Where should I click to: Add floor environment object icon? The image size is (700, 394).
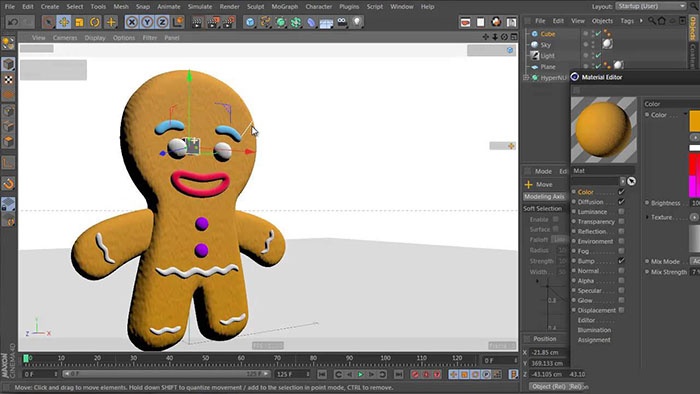coord(326,21)
